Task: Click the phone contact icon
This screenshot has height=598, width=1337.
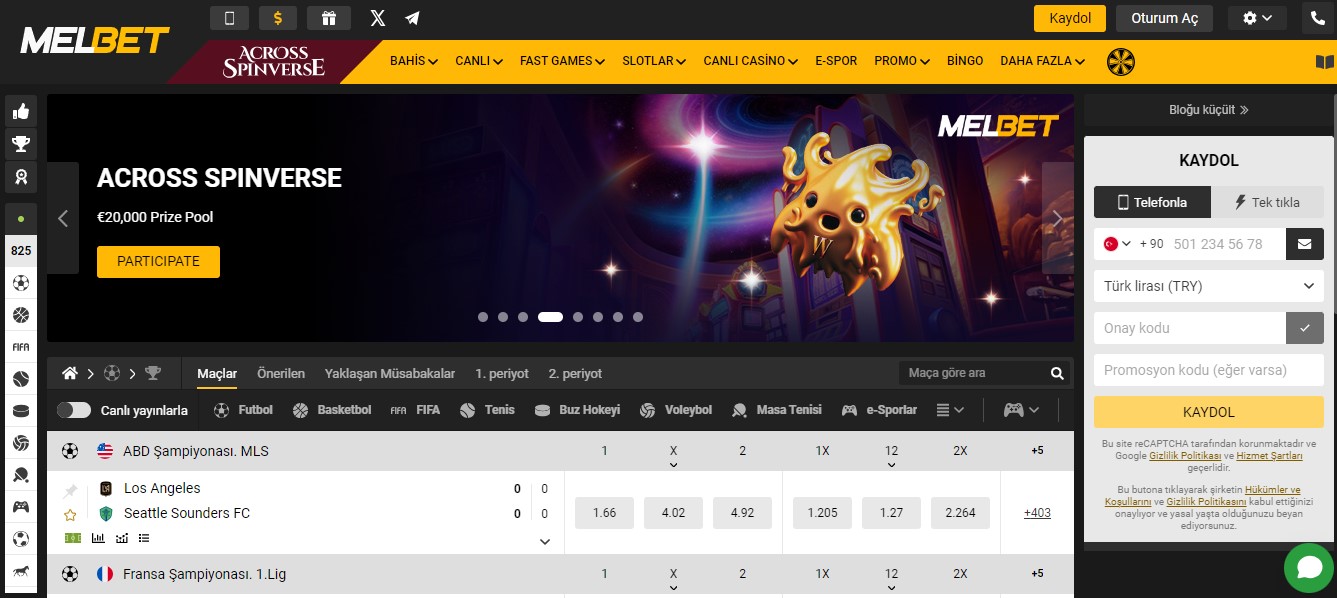Action: (x=1316, y=18)
